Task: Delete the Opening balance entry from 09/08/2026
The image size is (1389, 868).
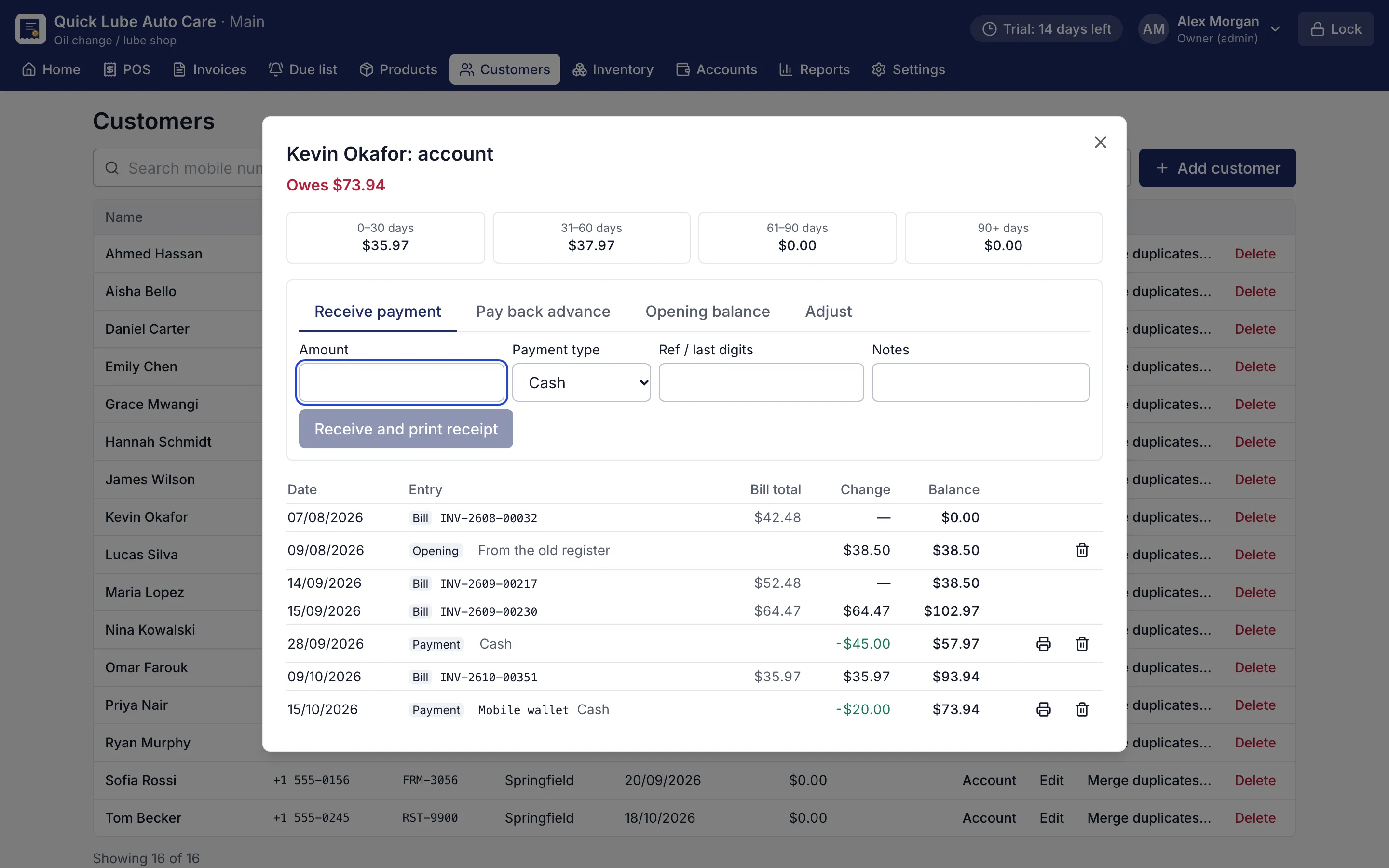Action: (x=1082, y=550)
